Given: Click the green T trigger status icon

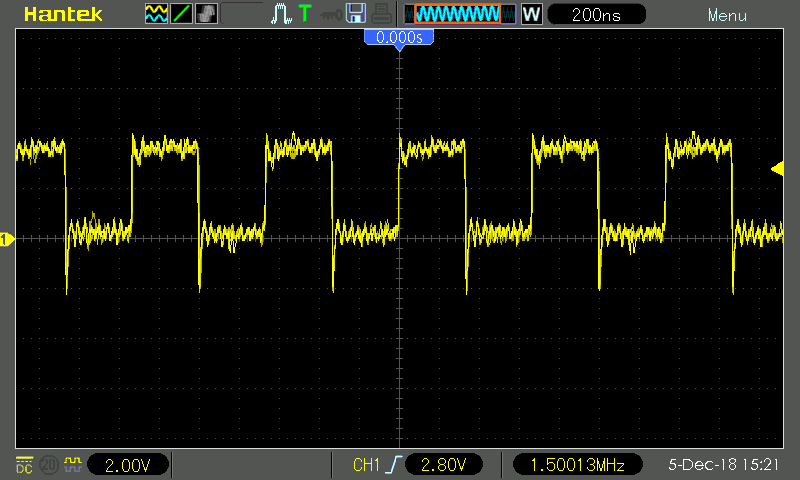Looking at the screenshot, I should [304, 15].
